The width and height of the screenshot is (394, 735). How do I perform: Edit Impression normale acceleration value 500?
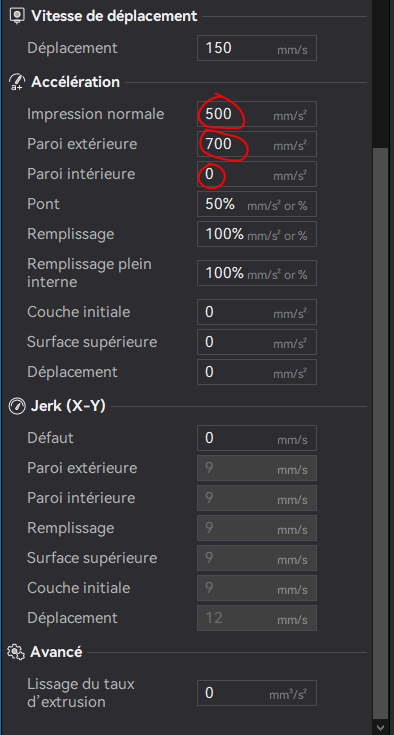tap(257, 114)
